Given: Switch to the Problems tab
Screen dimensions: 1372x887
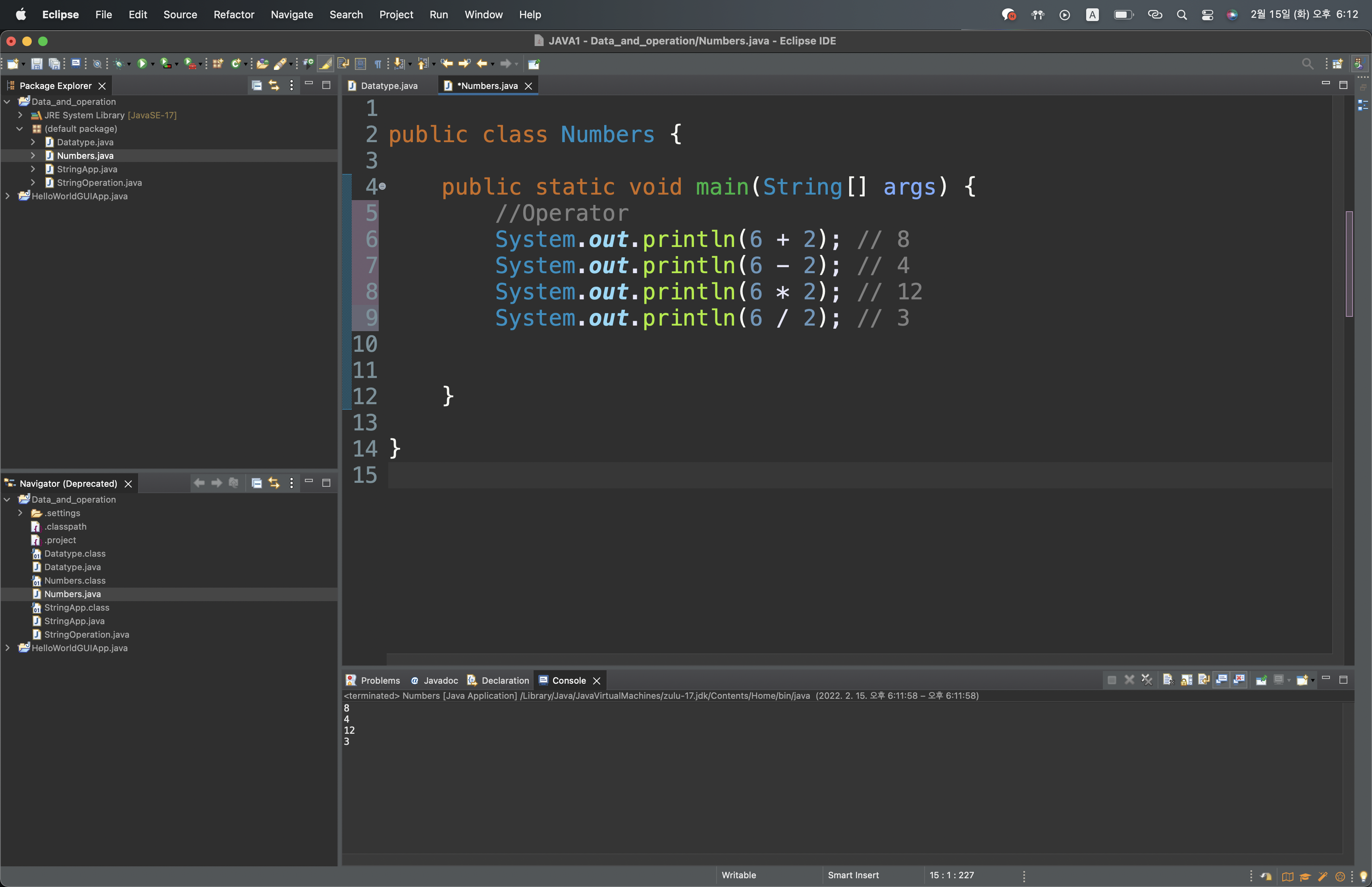Looking at the screenshot, I should 380,680.
